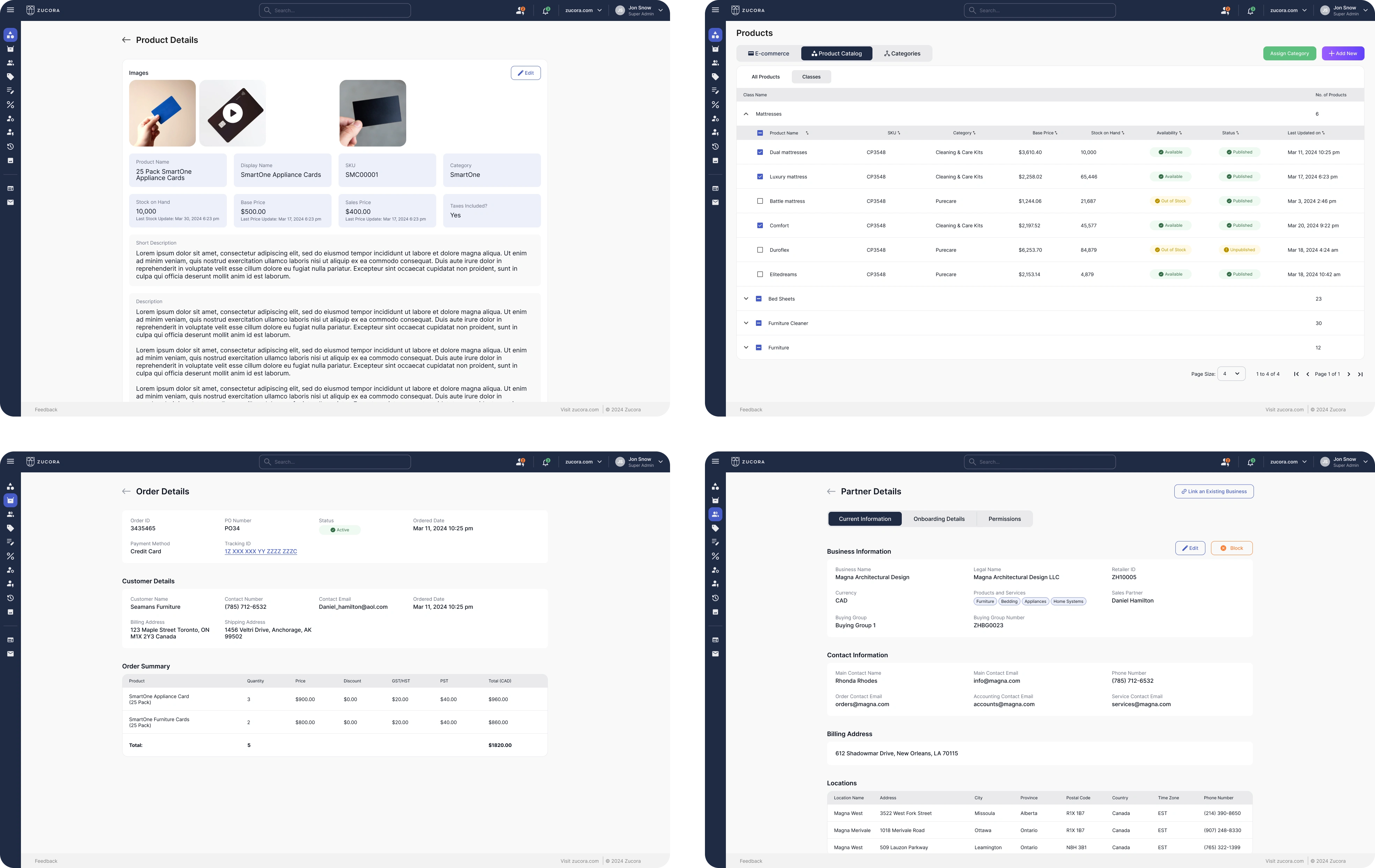Image resolution: width=1375 pixels, height=868 pixels.
Task: Click the Assign Category button
Action: tap(1289, 54)
